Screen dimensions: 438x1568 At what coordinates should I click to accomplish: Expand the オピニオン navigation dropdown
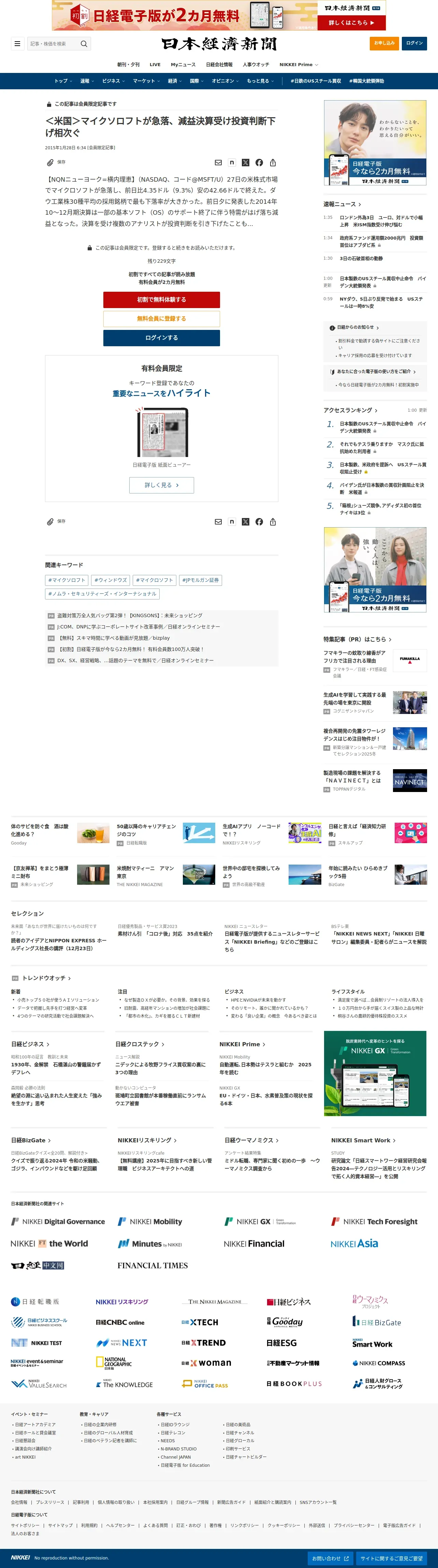pyautogui.click(x=225, y=81)
